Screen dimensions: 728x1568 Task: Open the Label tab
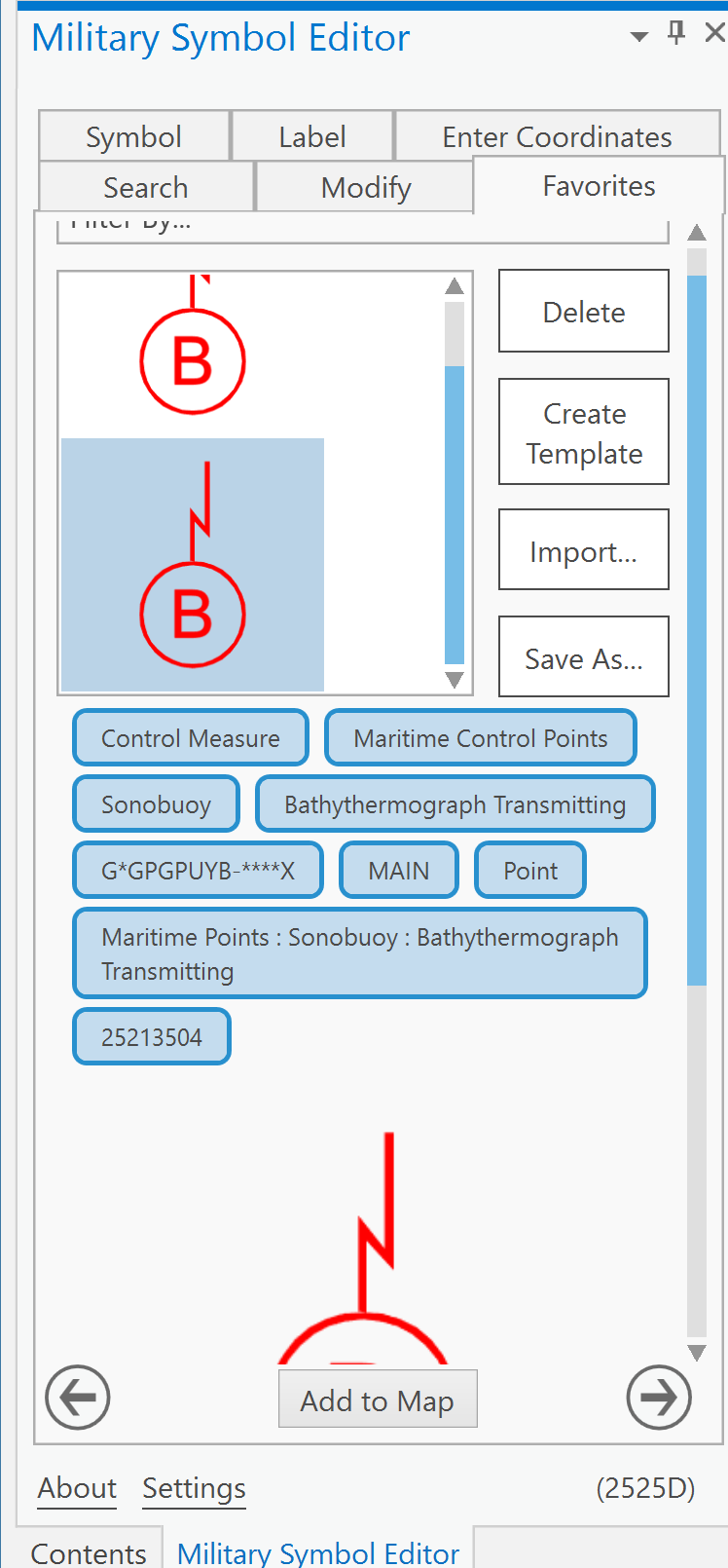tap(311, 136)
